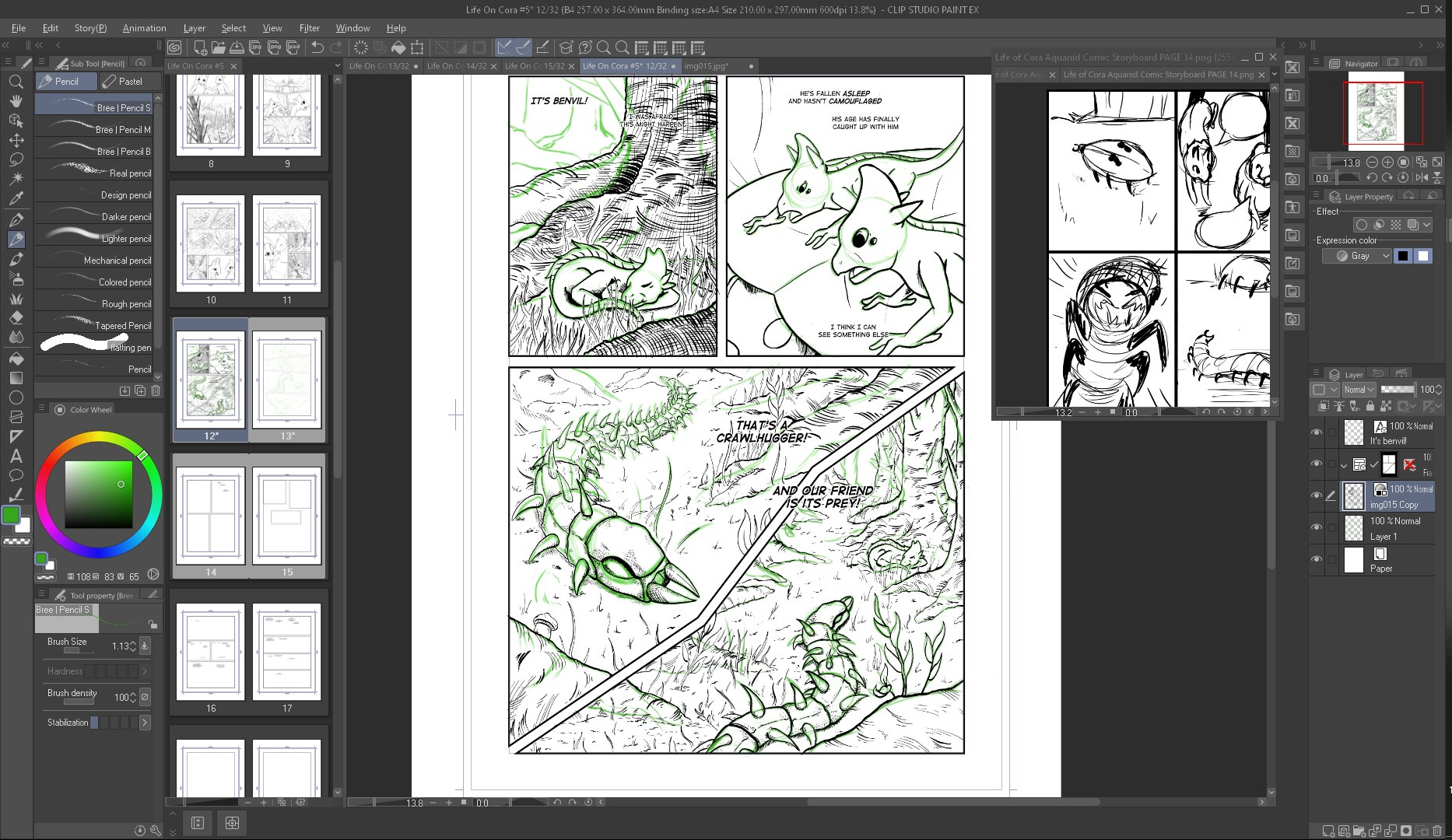1452x840 pixels.
Task: Expand the Layer Property Effect options arrow
Action: pyautogui.click(x=1426, y=225)
